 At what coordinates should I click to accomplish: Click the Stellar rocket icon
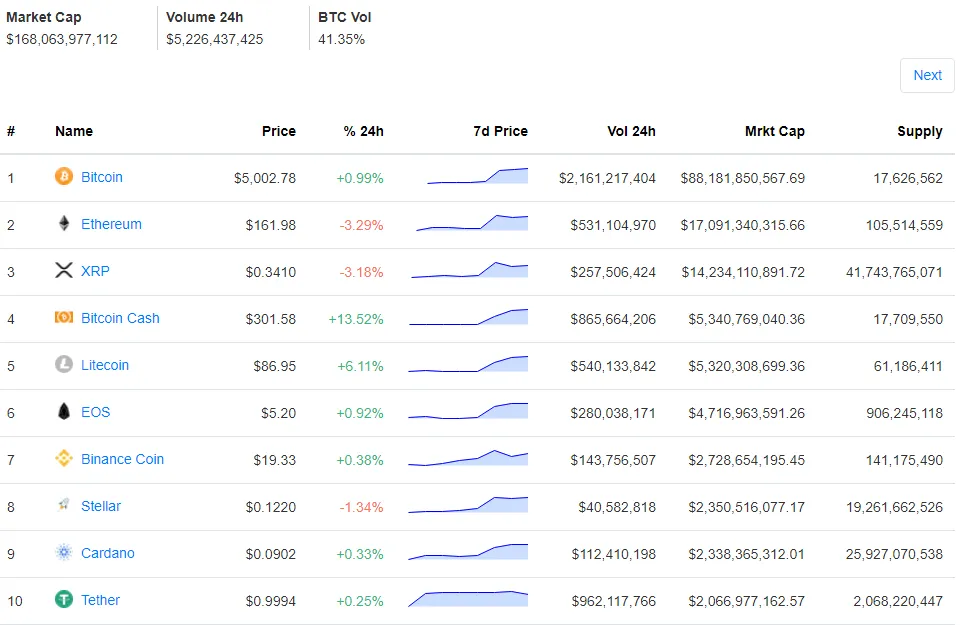(64, 506)
